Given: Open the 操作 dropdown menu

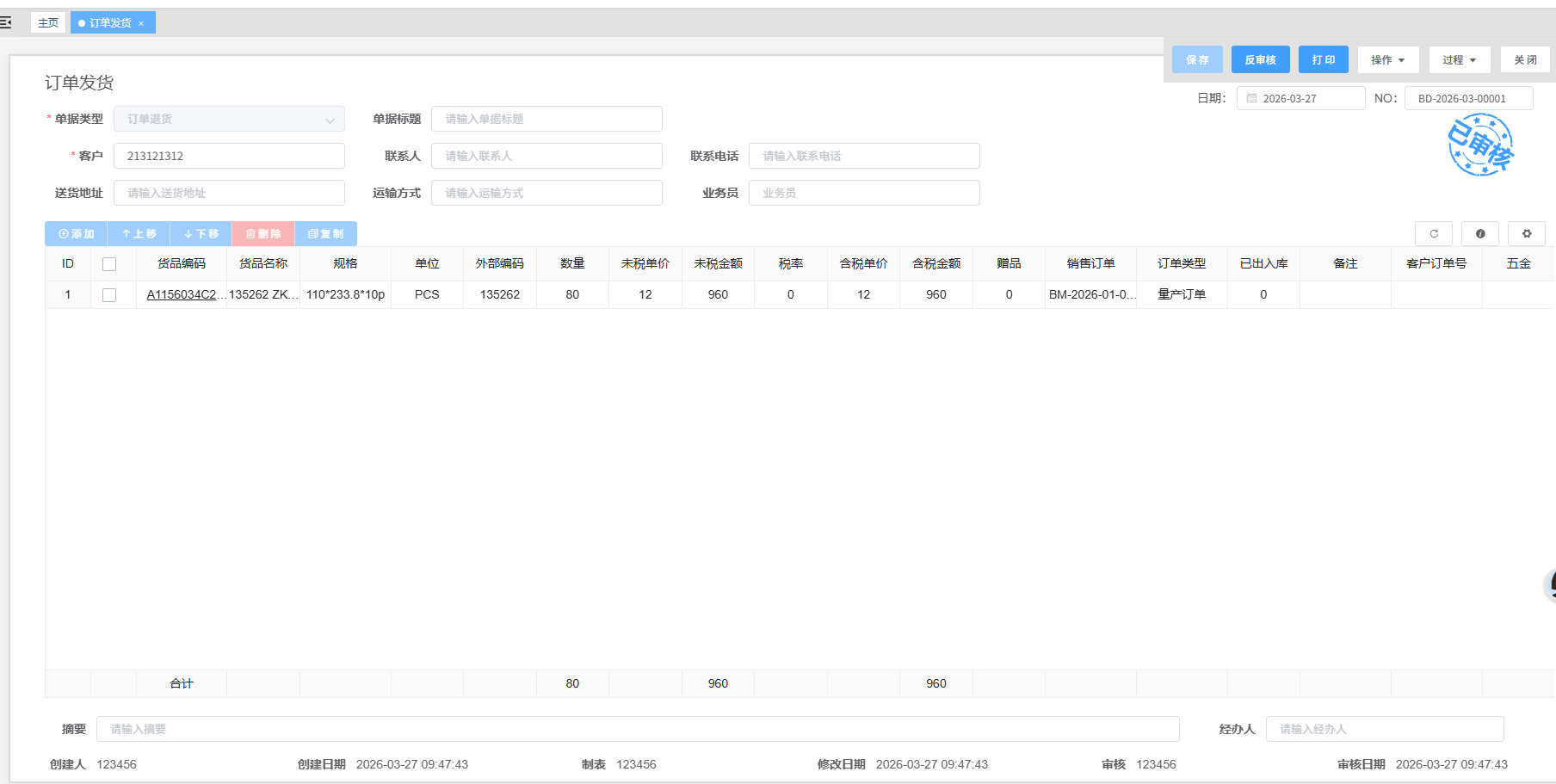Looking at the screenshot, I should click(1387, 59).
